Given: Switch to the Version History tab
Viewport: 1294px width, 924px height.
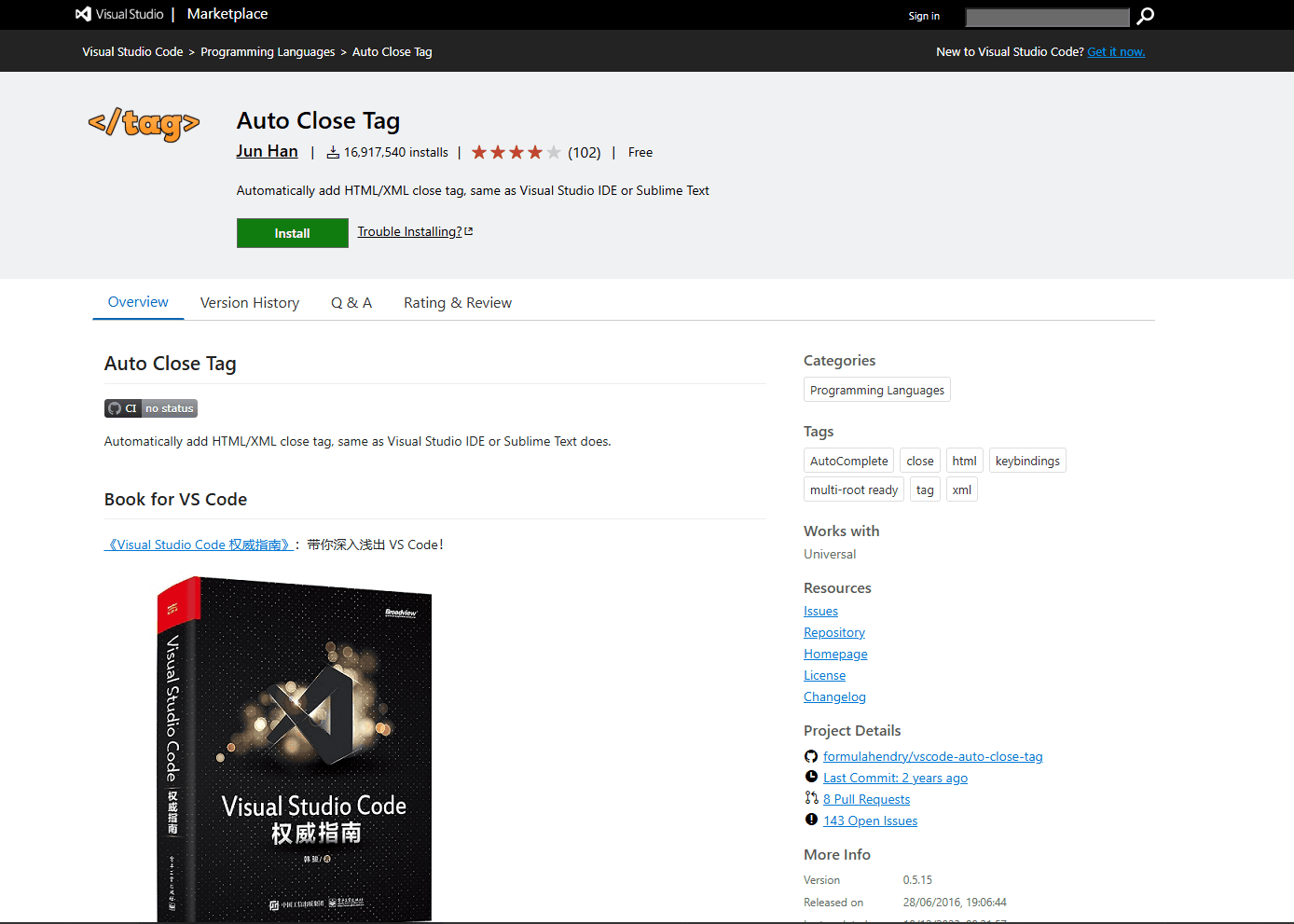Looking at the screenshot, I should click(250, 303).
